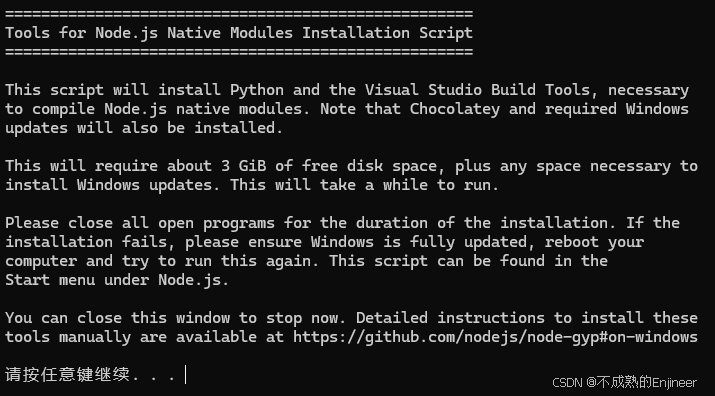Click the top row of equals-sign separator
The image size is (715, 396).
point(239,14)
